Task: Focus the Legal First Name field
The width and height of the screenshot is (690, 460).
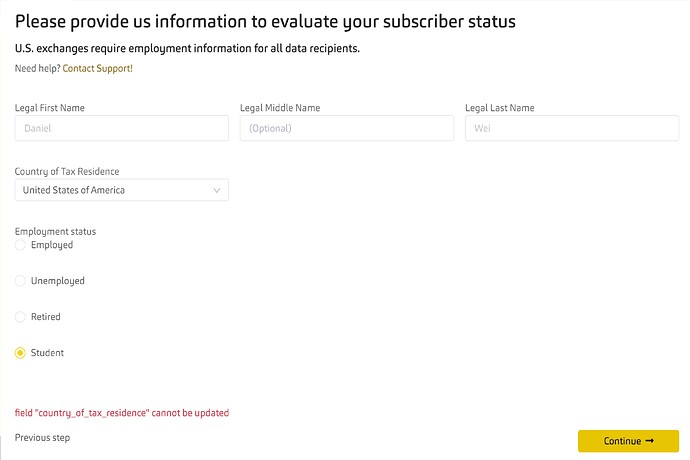Action: pos(121,128)
